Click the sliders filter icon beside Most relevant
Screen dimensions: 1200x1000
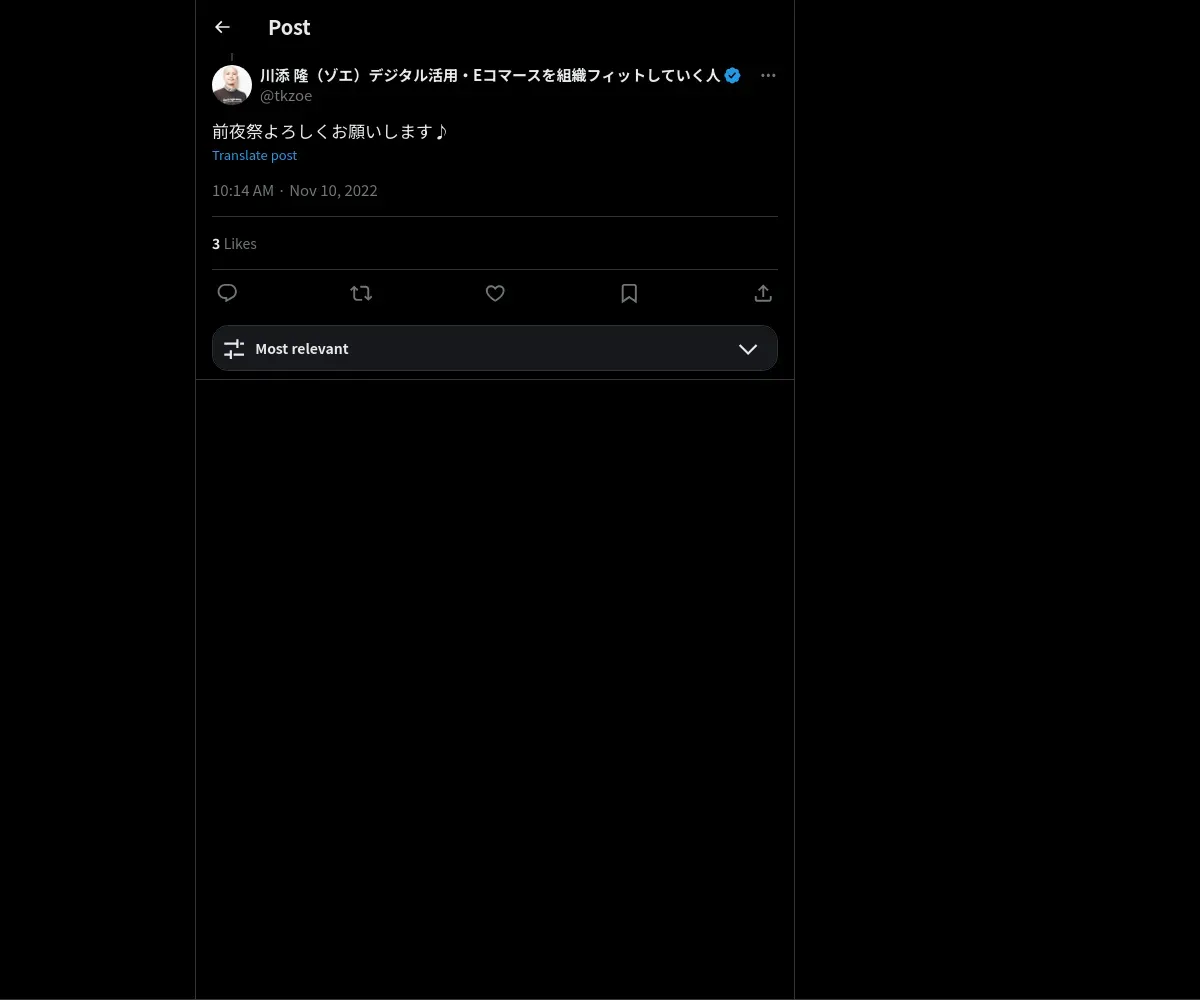tap(234, 348)
